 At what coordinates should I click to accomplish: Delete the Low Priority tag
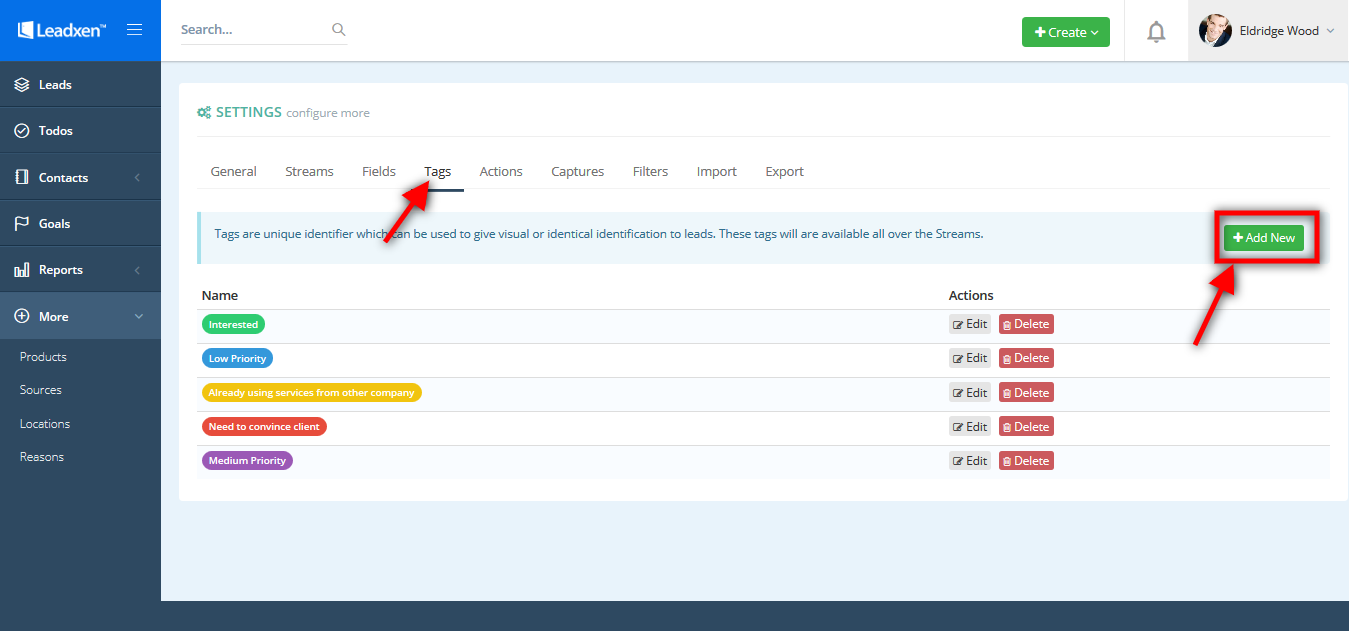pyautogui.click(x=1026, y=358)
